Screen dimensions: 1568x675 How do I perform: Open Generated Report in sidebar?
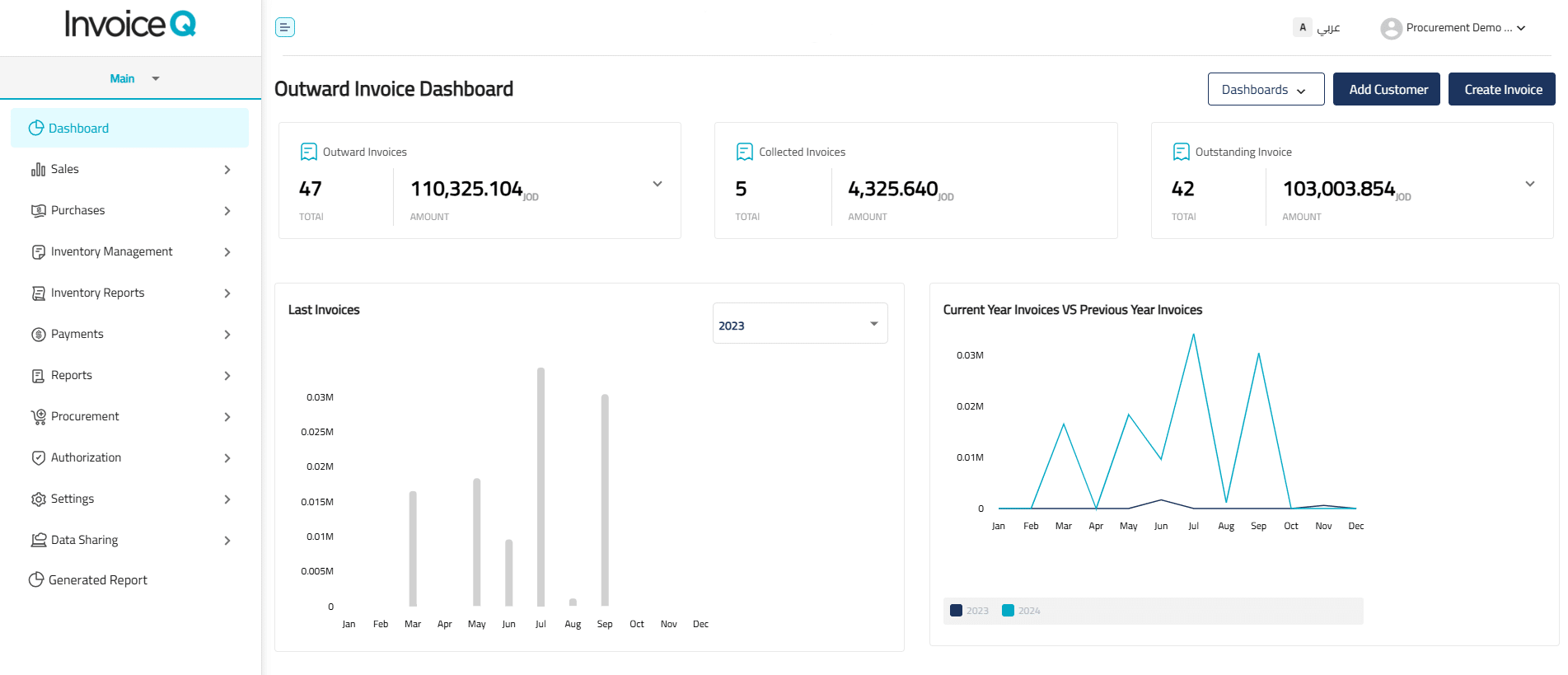click(x=97, y=580)
